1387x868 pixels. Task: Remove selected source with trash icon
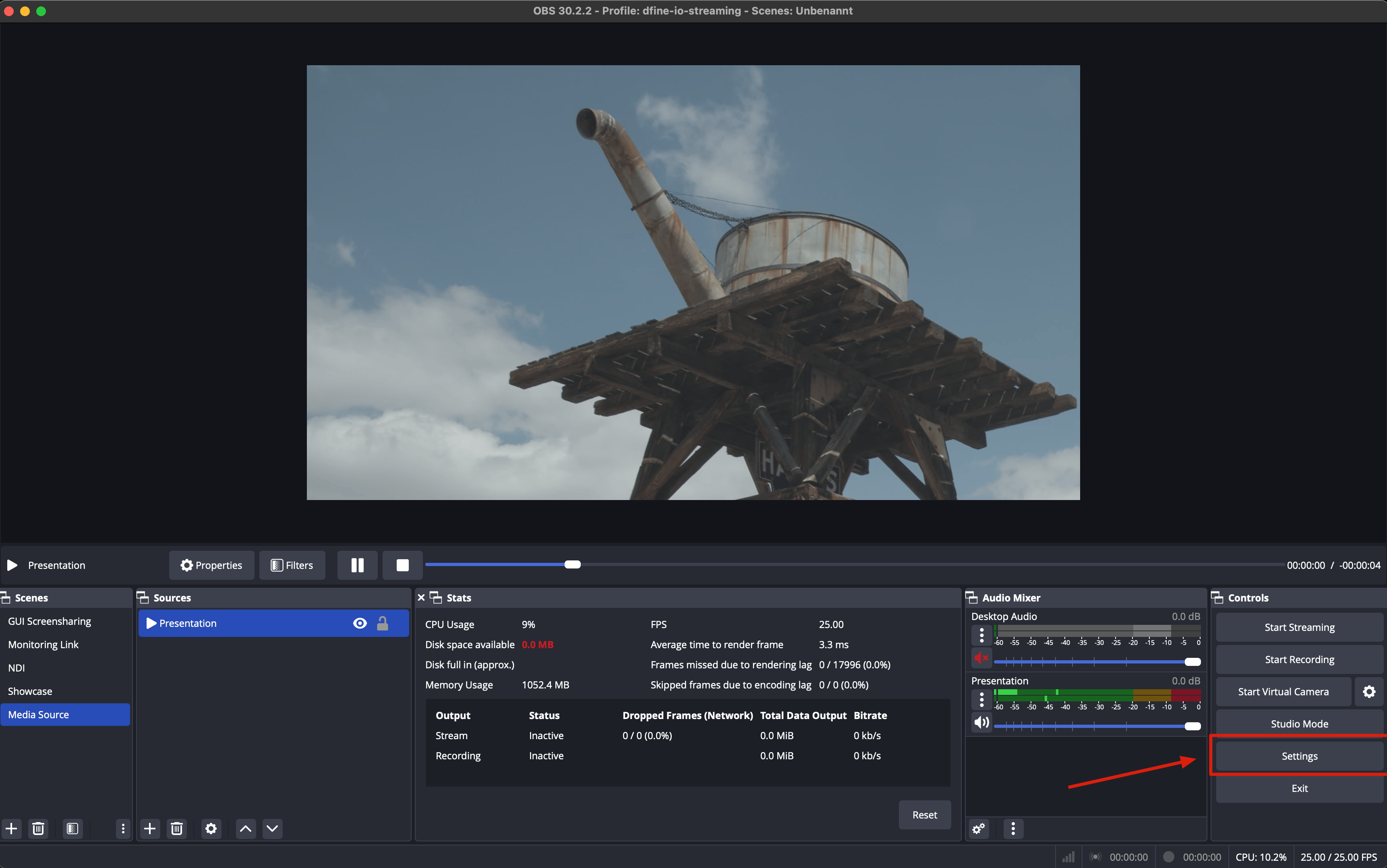coord(177,829)
